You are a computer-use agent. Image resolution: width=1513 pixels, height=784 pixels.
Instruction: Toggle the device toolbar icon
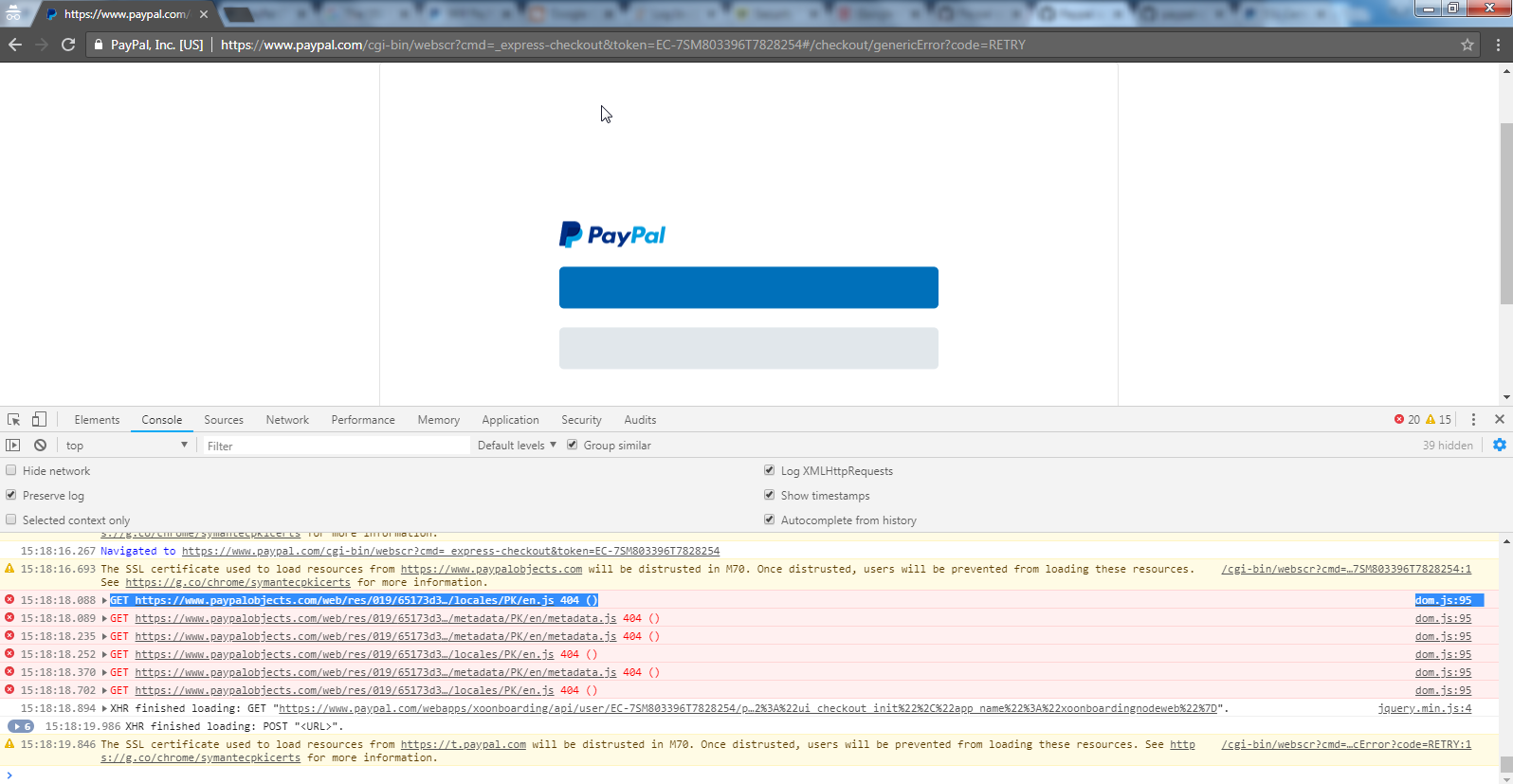[39, 419]
